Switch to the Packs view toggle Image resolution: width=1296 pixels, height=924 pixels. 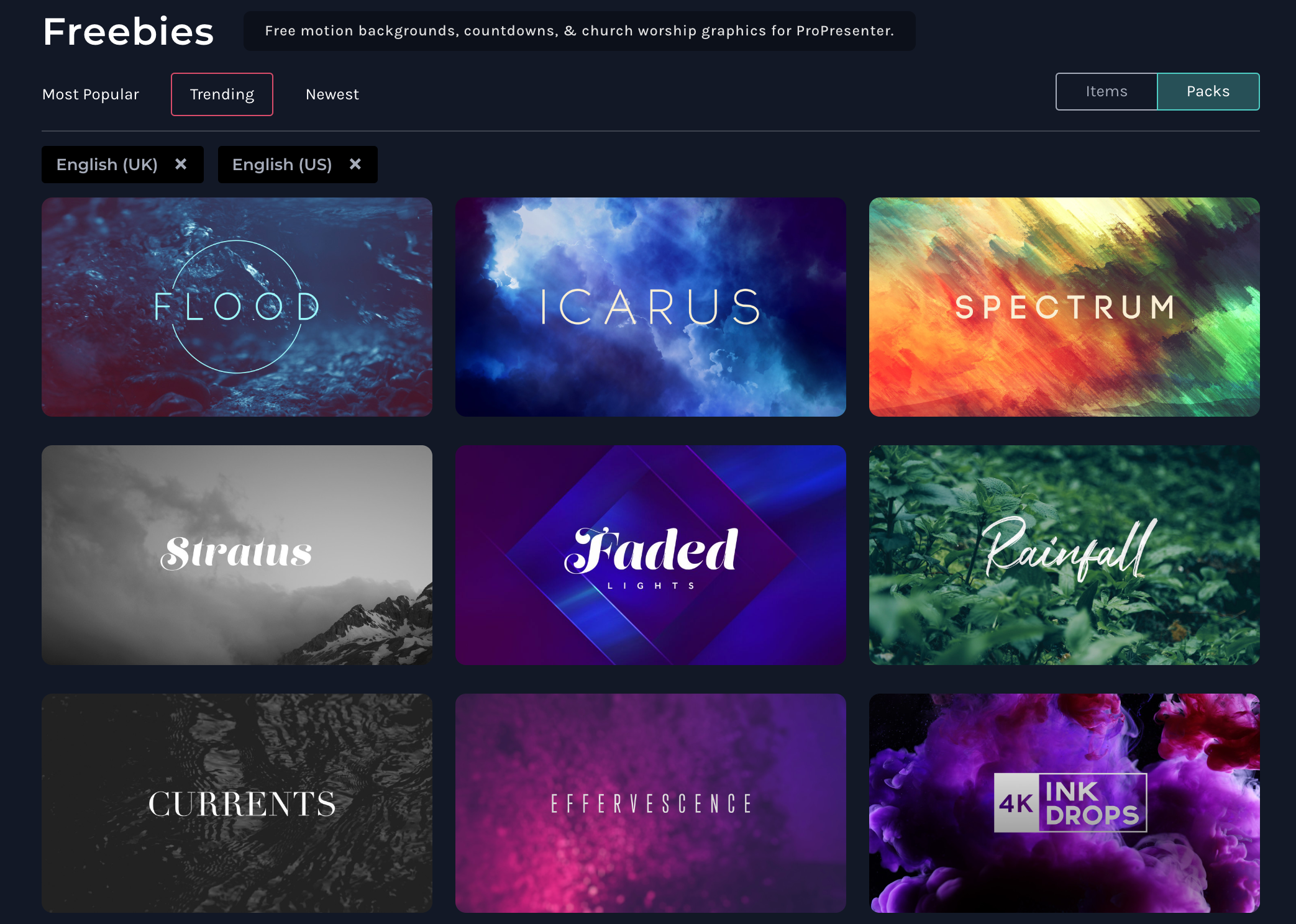pyautogui.click(x=1207, y=91)
